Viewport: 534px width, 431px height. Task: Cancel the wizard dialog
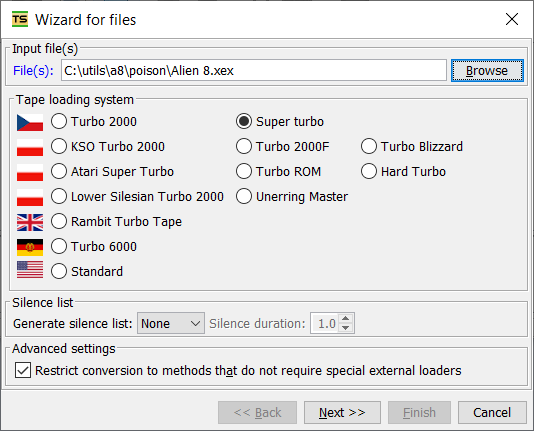coord(492,413)
